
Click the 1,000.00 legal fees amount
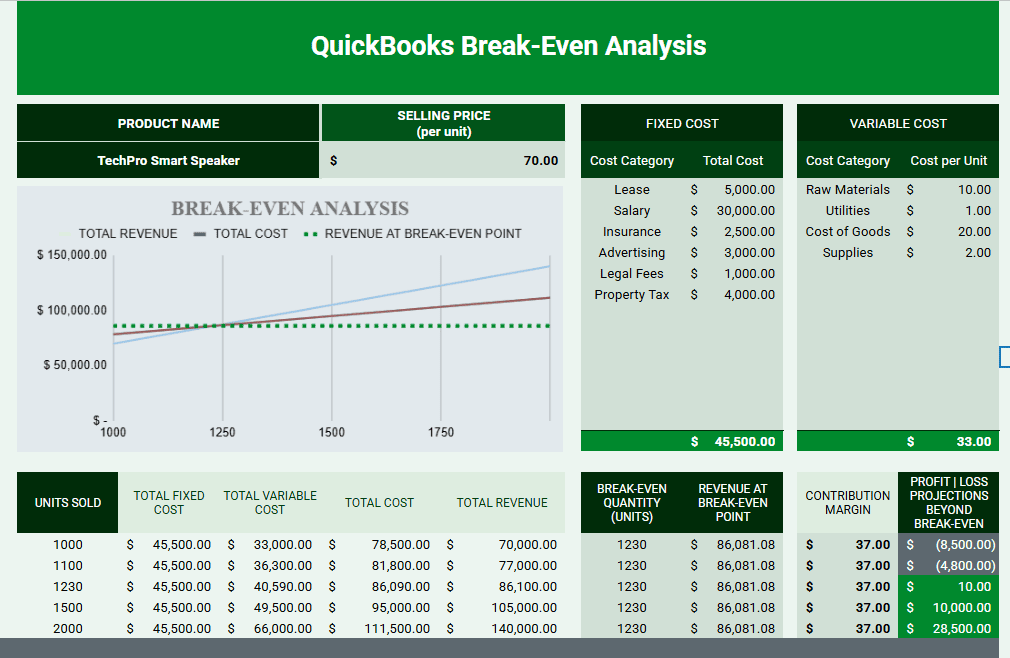(x=733, y=274)
